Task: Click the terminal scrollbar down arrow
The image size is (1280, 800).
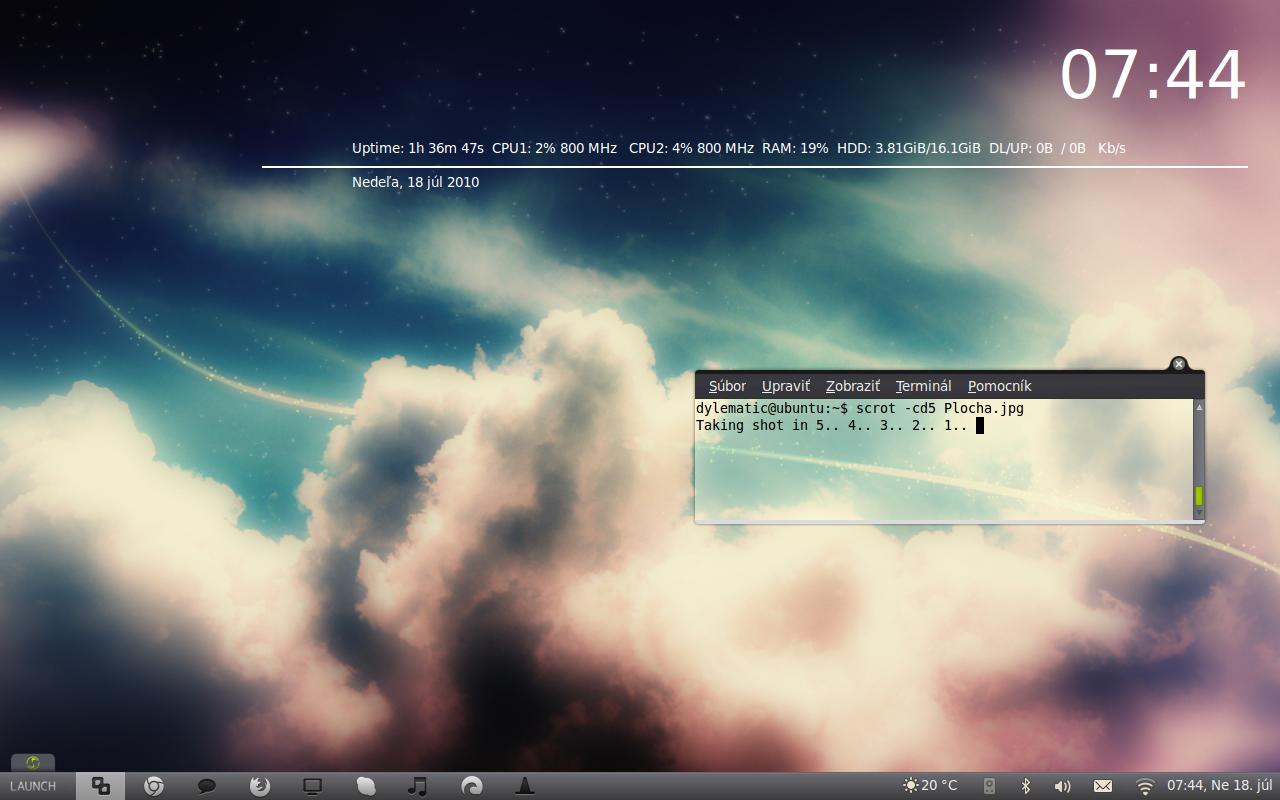Action: click(1199, 513)
